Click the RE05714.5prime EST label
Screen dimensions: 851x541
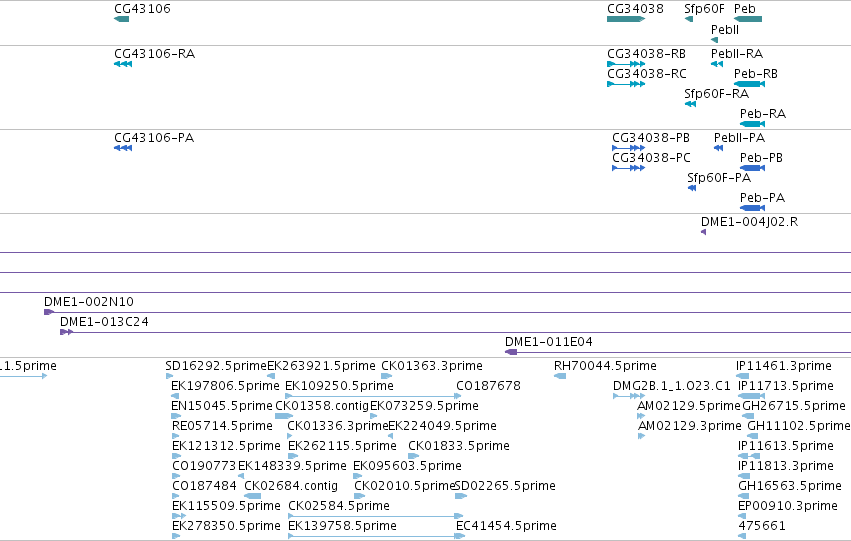click(222, 426)
